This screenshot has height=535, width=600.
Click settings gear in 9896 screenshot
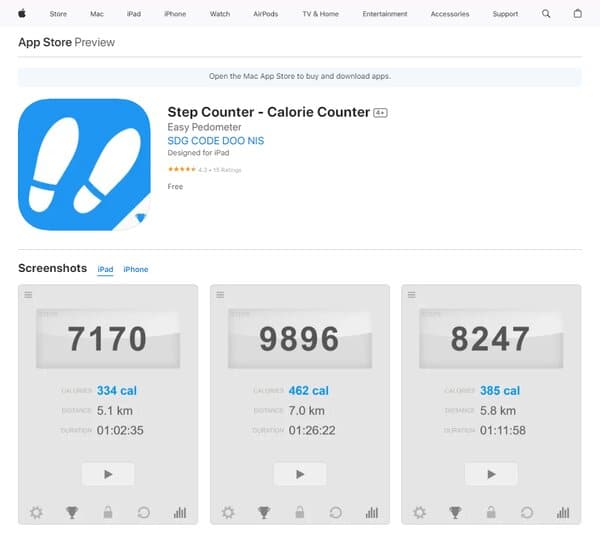click(228, 512)
